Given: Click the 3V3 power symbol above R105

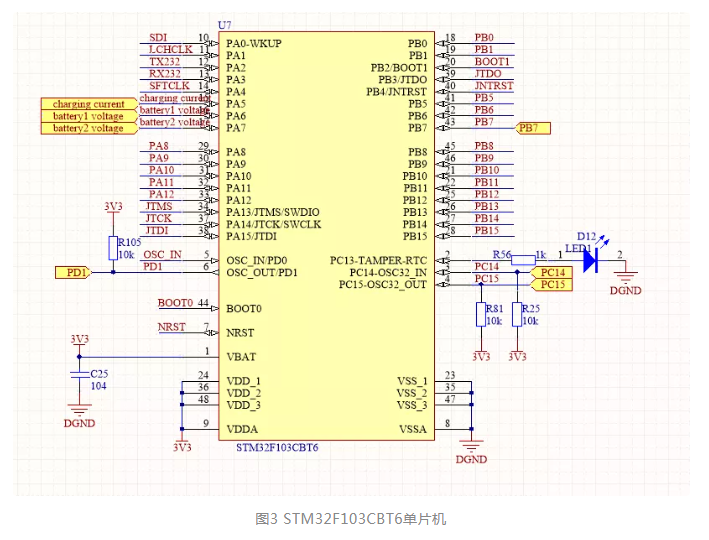Looking at the screenshot, I should click(113, 207).
